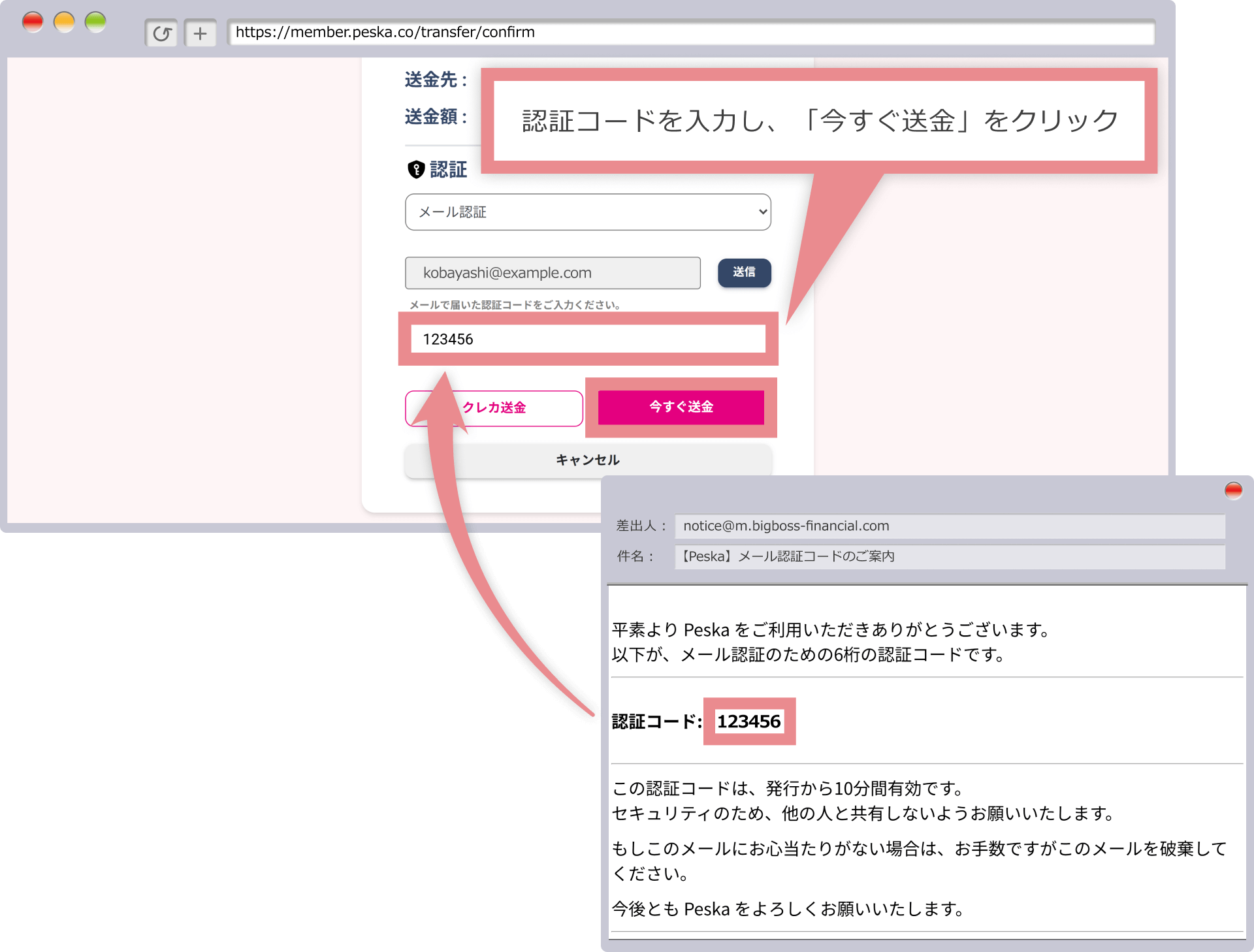Screen dimensions: 1254x952
Task: Click the browser reload icon
Action: (x=161, y=33)
